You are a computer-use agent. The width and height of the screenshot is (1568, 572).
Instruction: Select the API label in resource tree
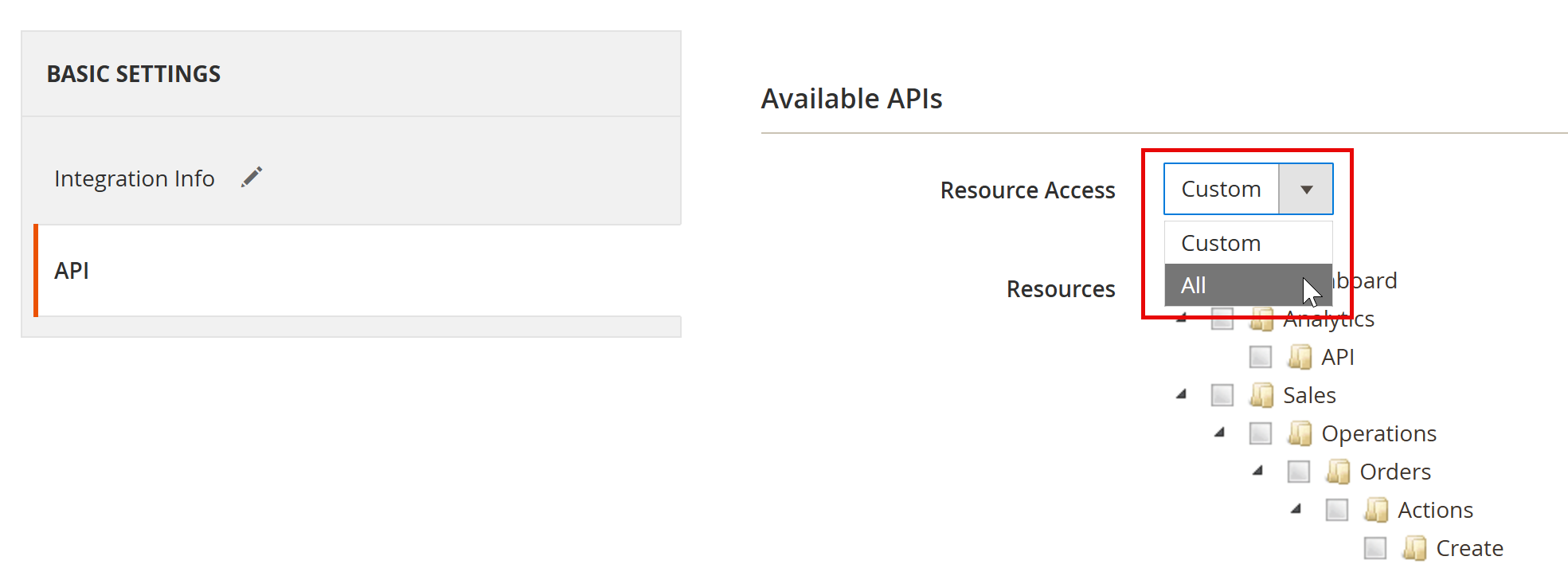click(1337, 357)
